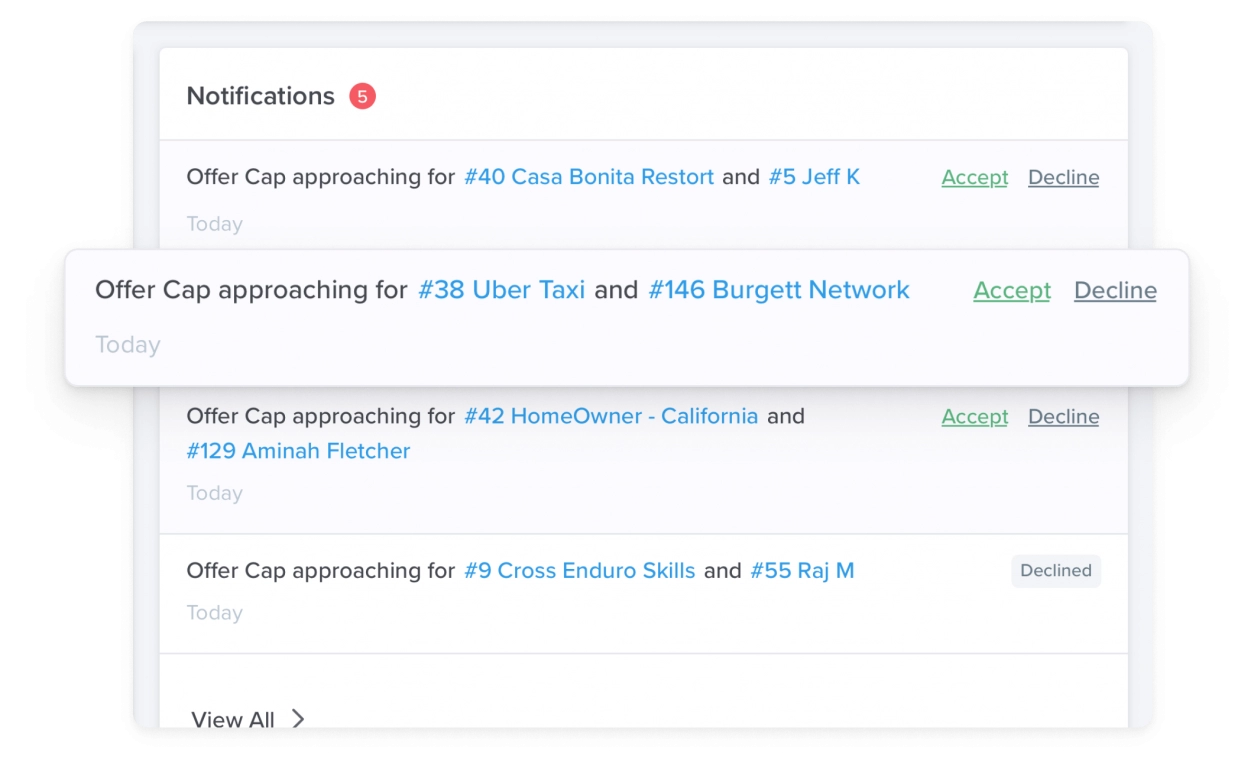Click the Today timestamp under Uber Taxi notification
Viewport: 1254px width, 762px height.
pos(128,345)
